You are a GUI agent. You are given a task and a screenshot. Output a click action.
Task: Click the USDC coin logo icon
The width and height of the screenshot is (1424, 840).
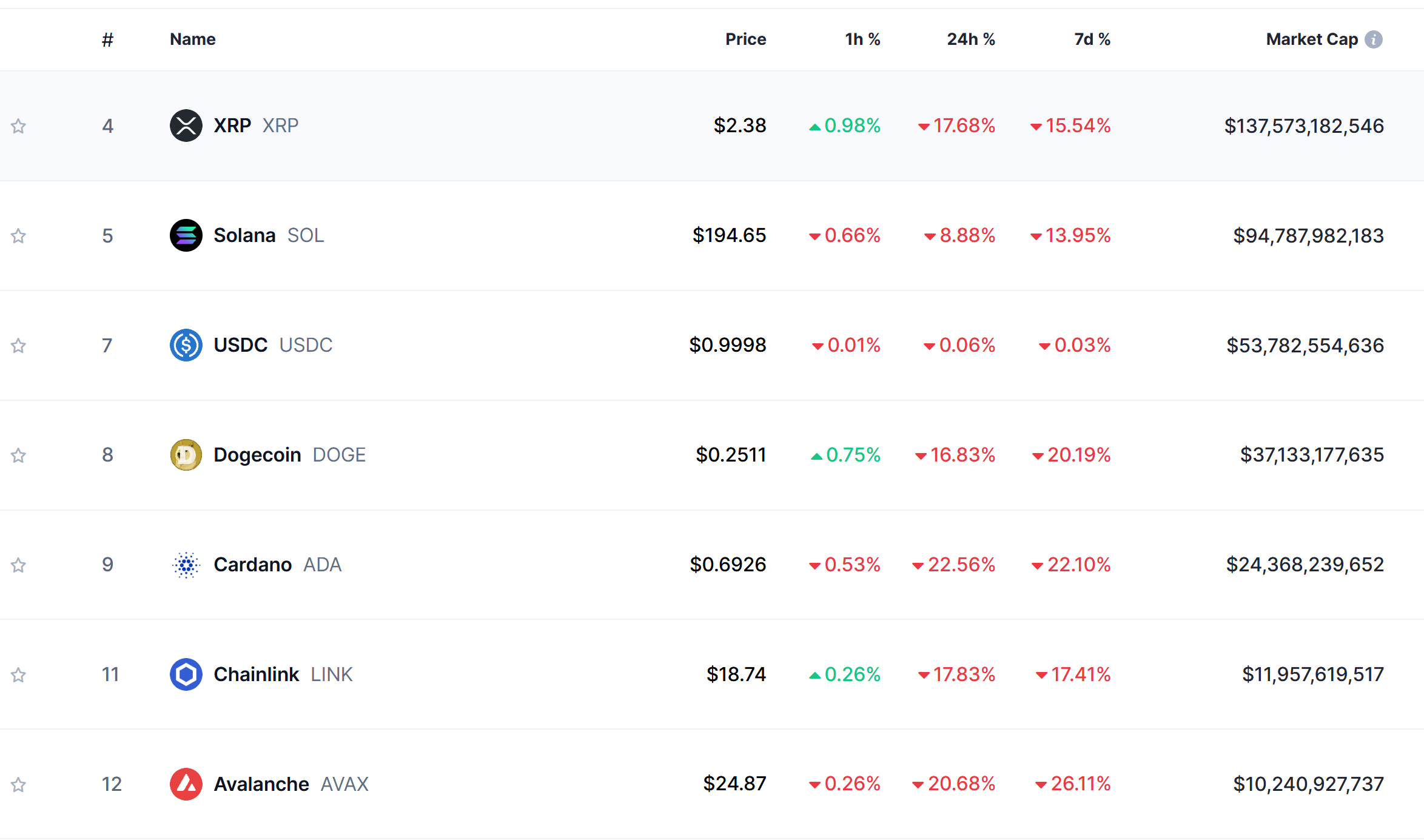point(186,345)
